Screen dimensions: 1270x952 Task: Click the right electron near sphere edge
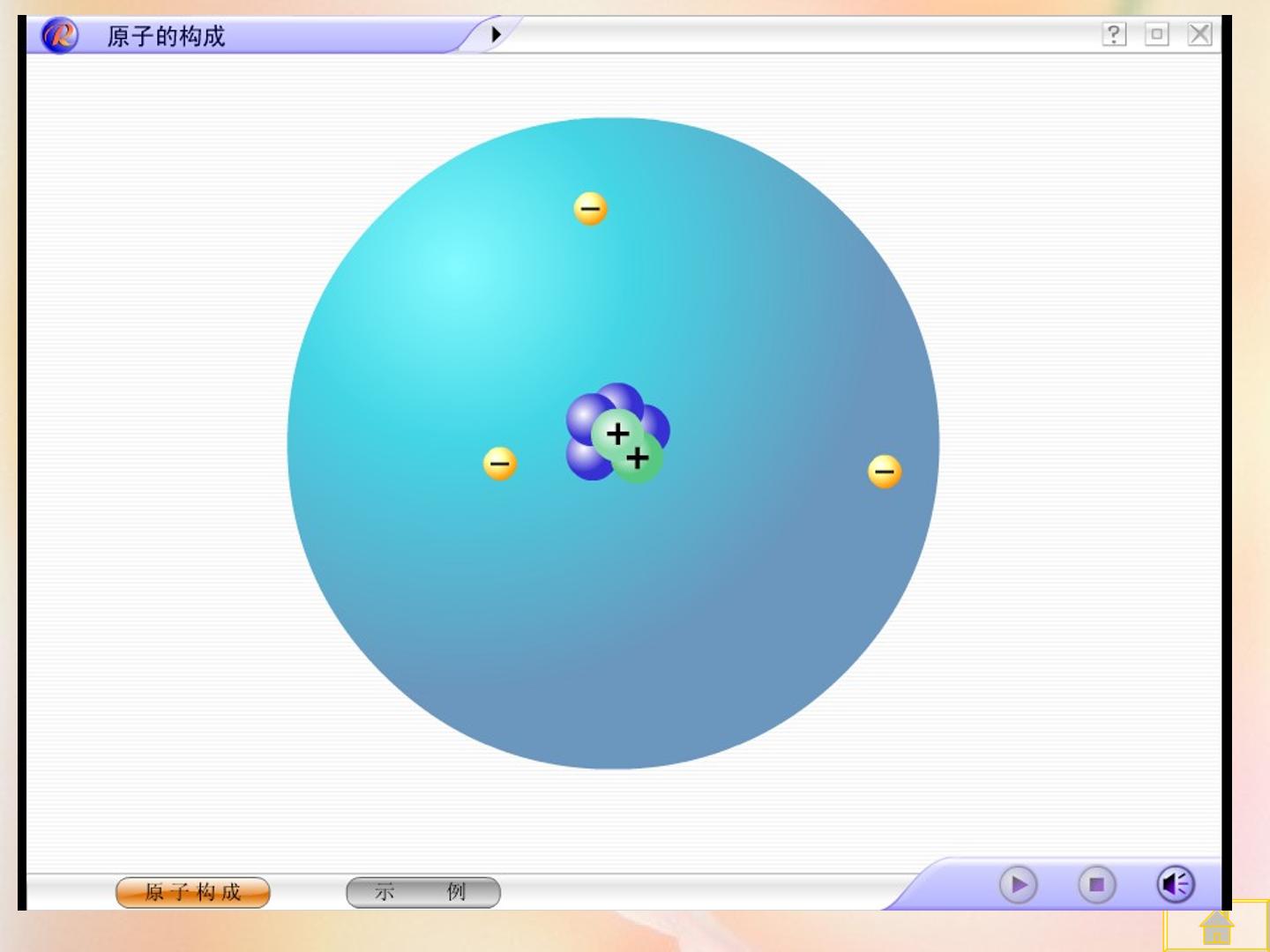[x=885, y=472]
